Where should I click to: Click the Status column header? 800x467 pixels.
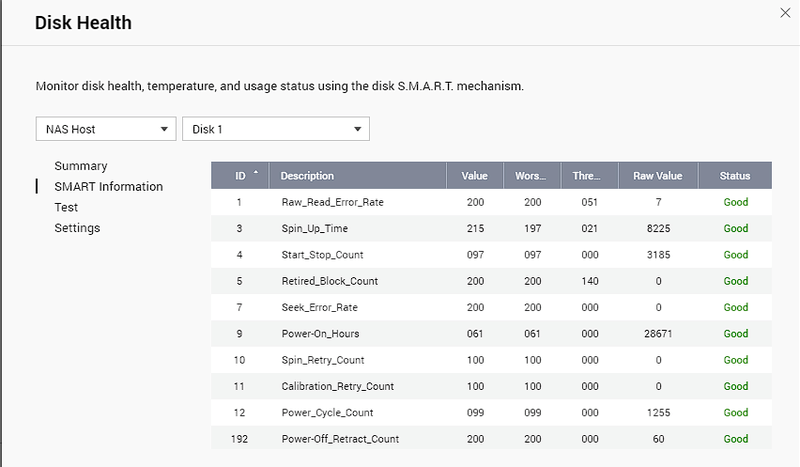click(x=735, y=176)
